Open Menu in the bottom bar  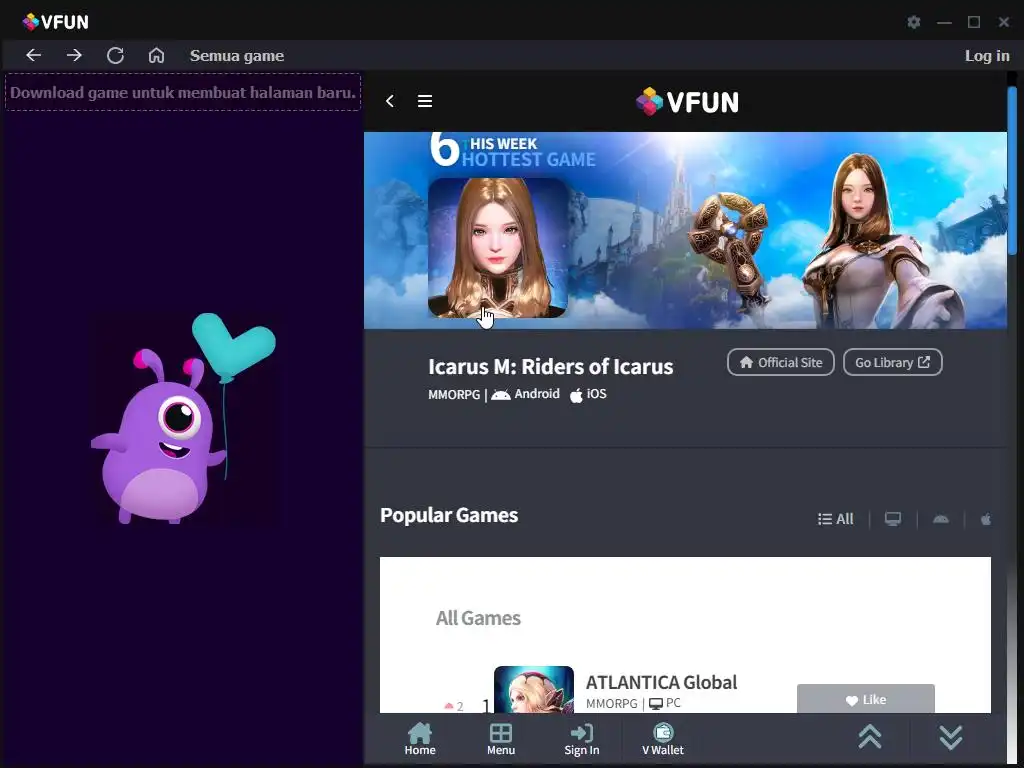coord(501,739)
